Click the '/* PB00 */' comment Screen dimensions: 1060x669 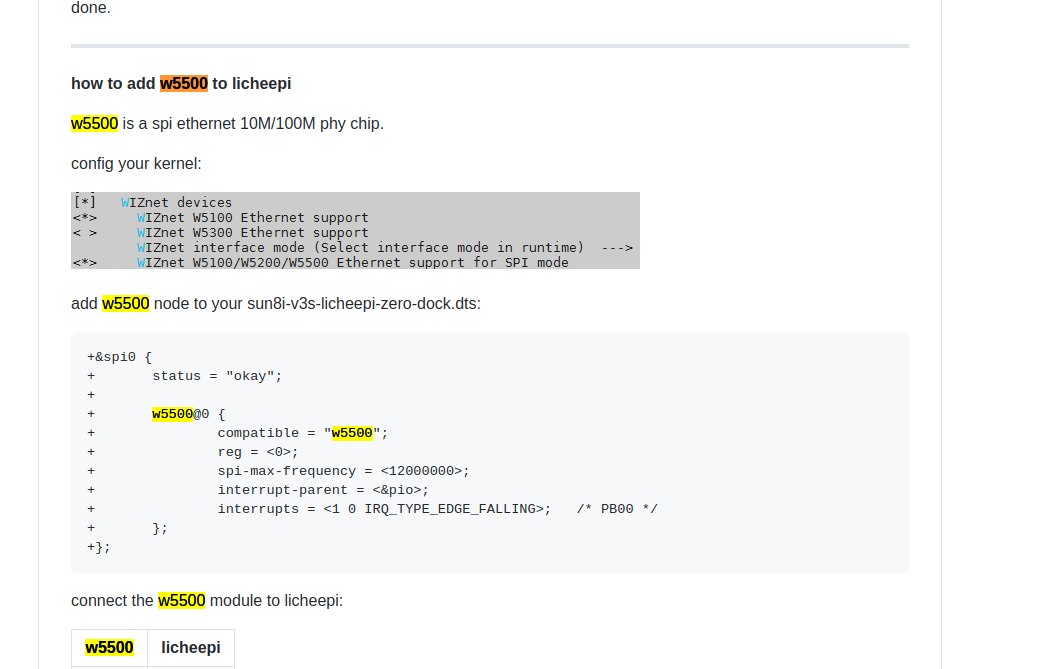pyautogui.click(x=617, y=508)
